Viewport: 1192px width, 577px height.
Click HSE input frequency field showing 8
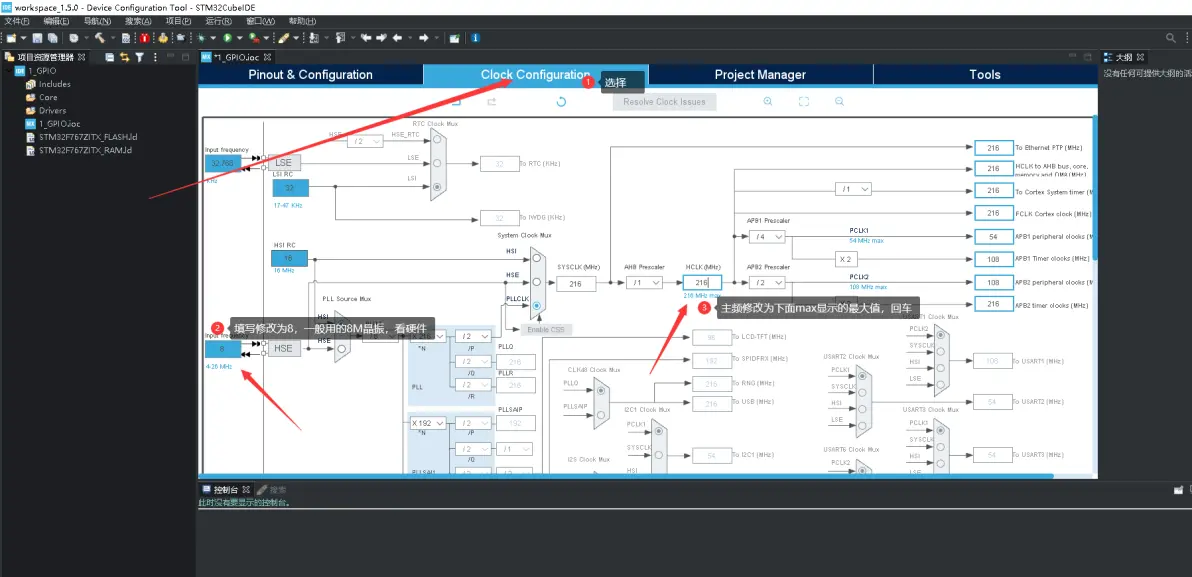tap(223, 349)
